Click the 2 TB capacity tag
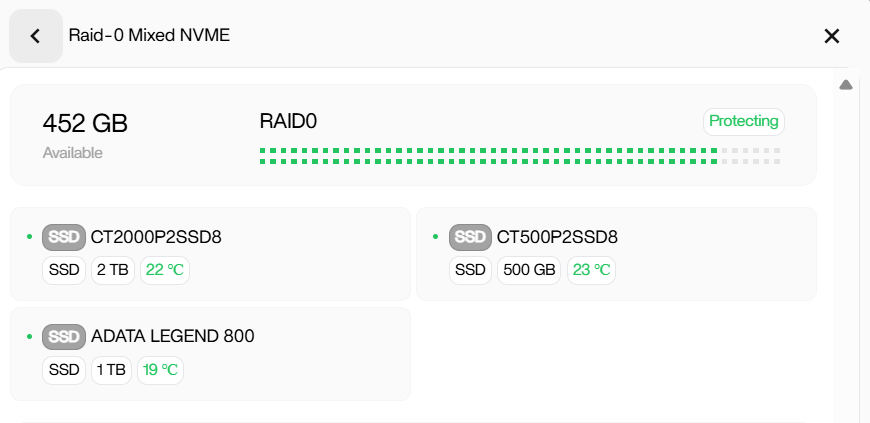This screenshot has width=870, height=423. 113,270
